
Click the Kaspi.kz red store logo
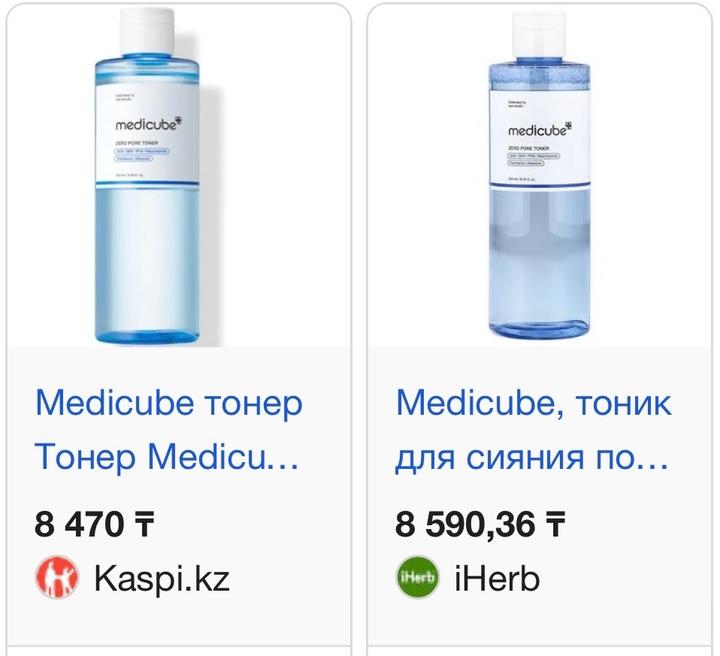pos(57,578)
